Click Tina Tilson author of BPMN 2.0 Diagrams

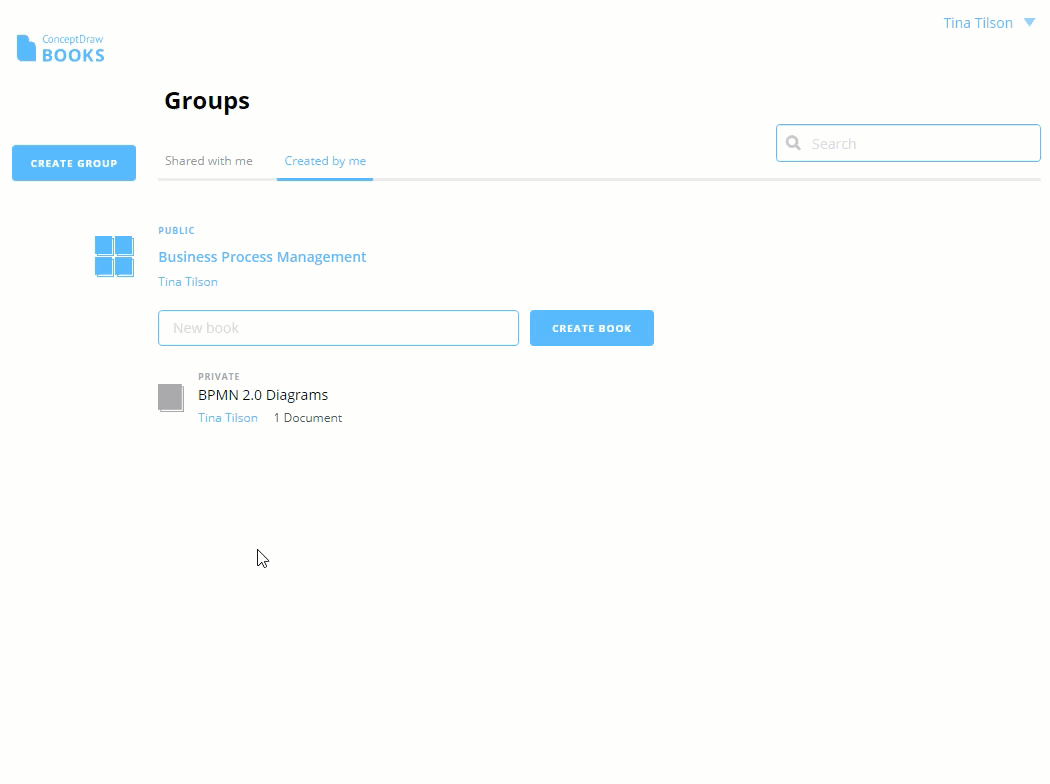click(228, 418)
